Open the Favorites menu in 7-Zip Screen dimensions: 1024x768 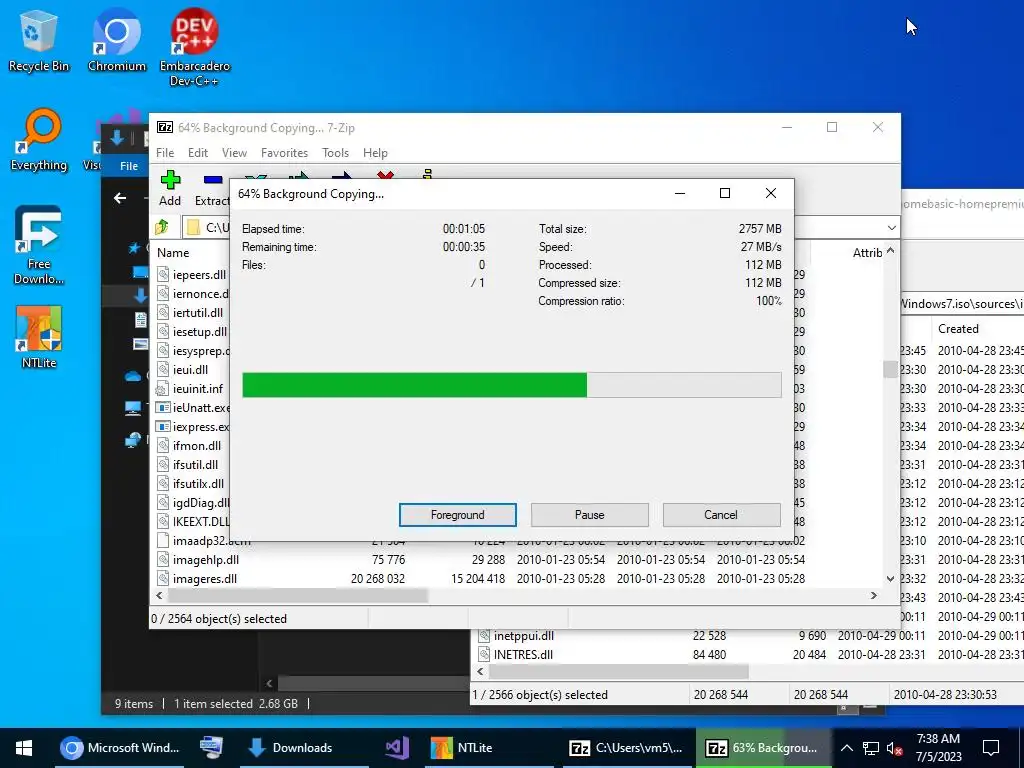click(284, 153)
